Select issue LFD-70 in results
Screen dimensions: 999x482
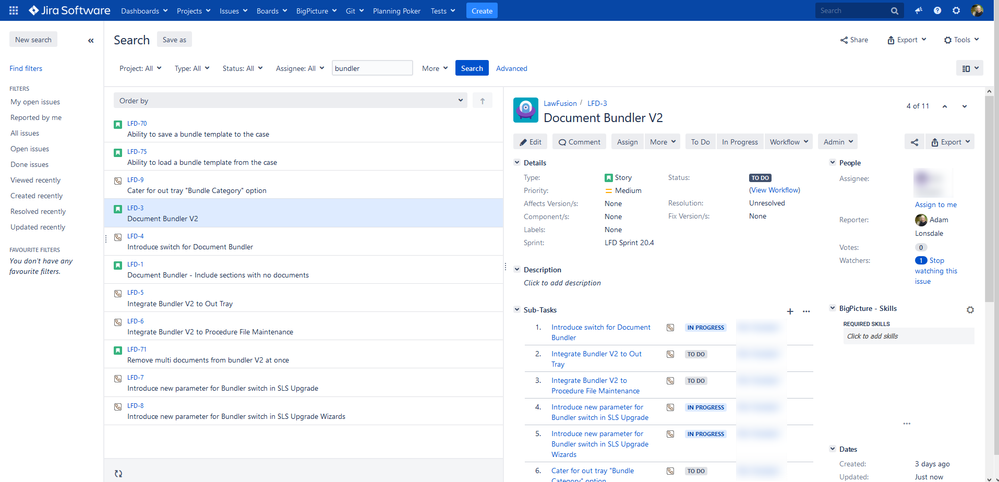coord(303,129)
